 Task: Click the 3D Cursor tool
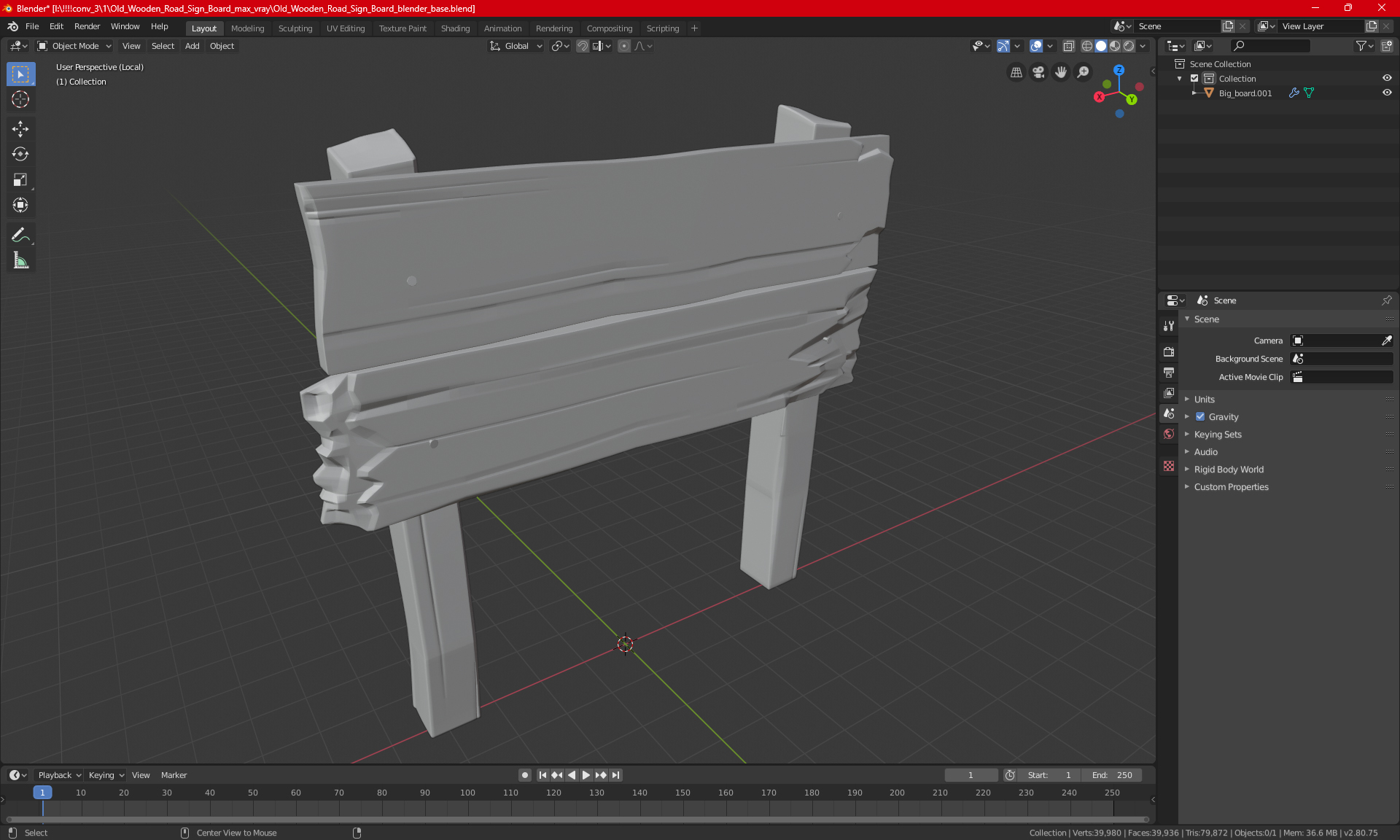20,100
